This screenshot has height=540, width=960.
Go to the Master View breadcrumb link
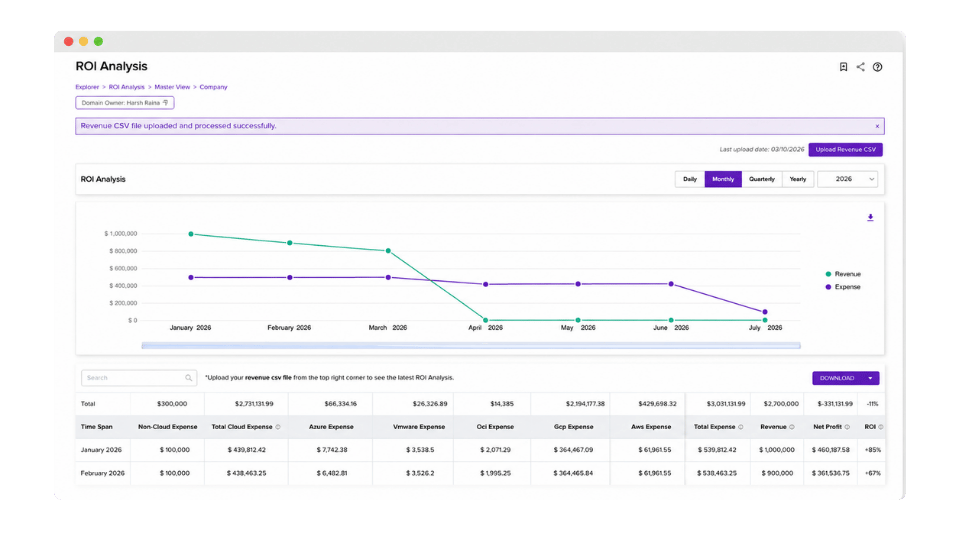click(172, 87)
